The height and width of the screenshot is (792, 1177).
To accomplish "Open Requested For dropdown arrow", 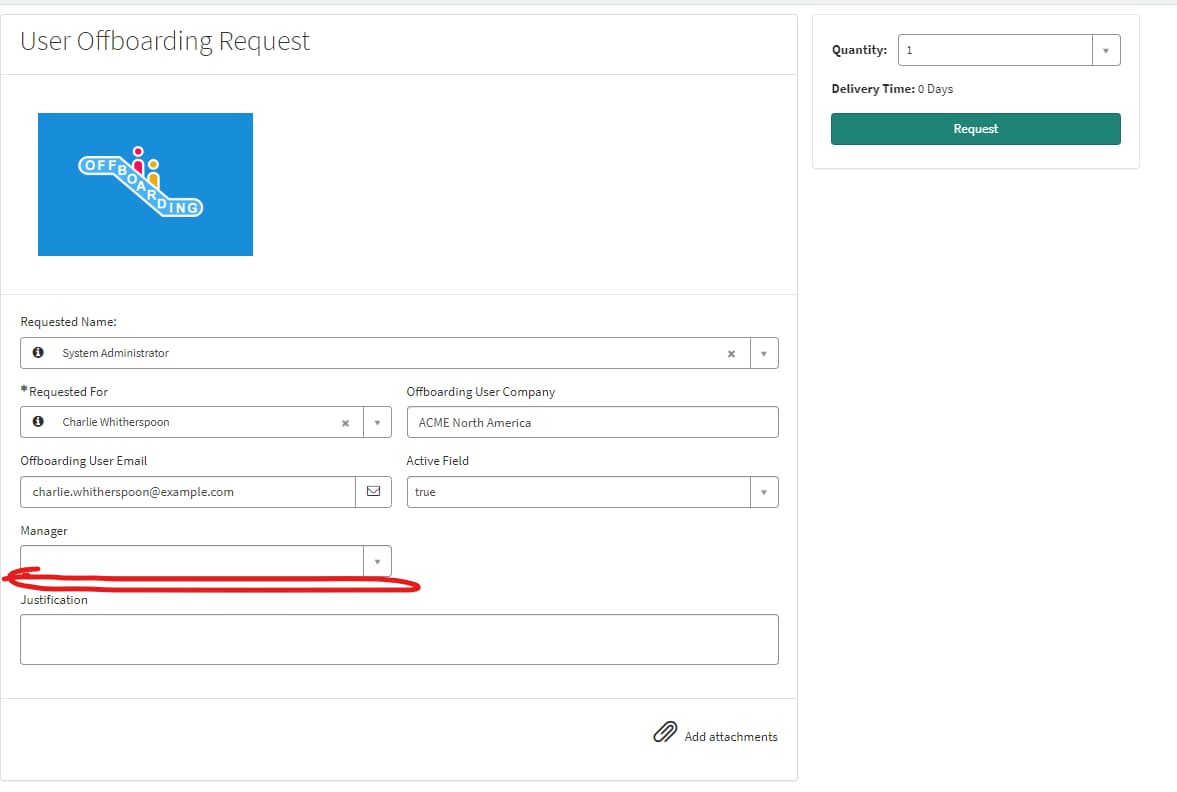I will coord(377,423).
